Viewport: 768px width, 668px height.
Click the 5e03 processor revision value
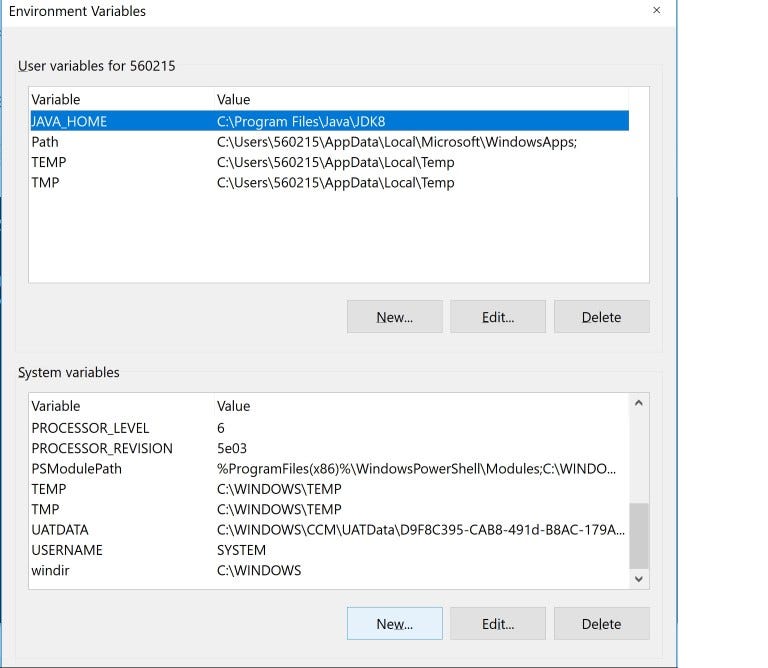click(x=232, y=448)
